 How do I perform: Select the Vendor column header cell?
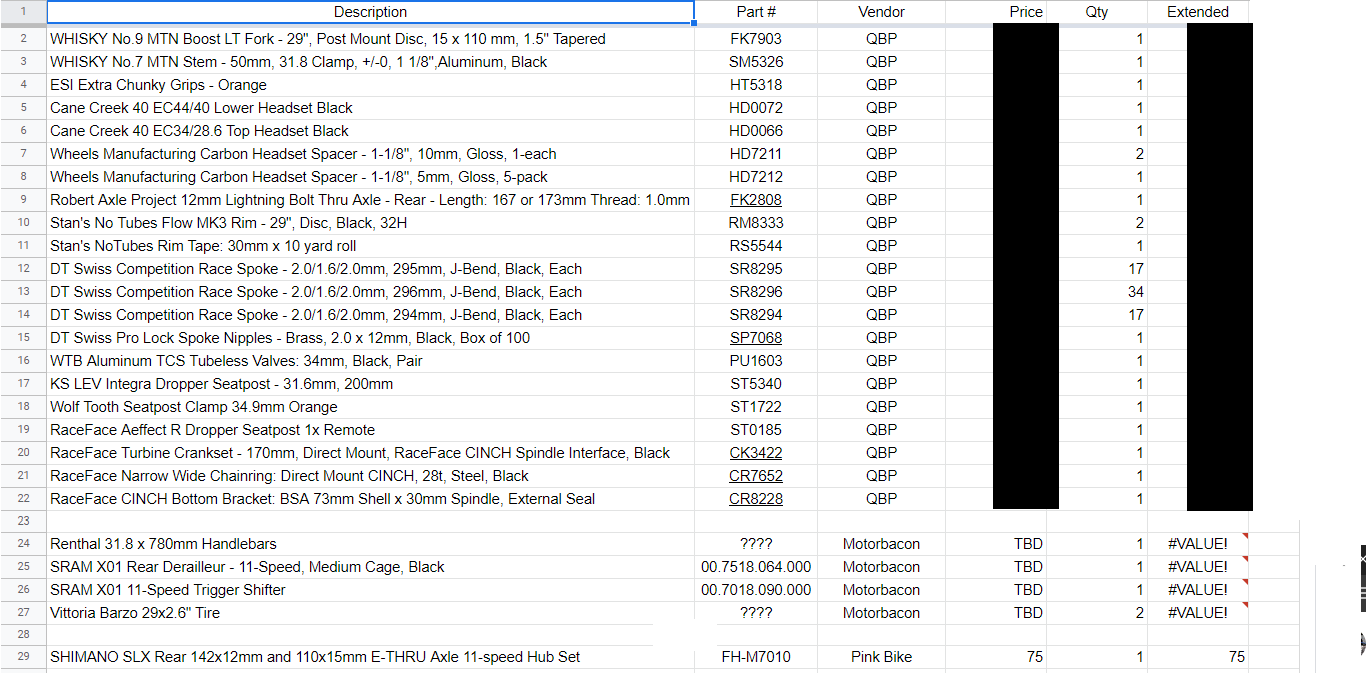881,12
